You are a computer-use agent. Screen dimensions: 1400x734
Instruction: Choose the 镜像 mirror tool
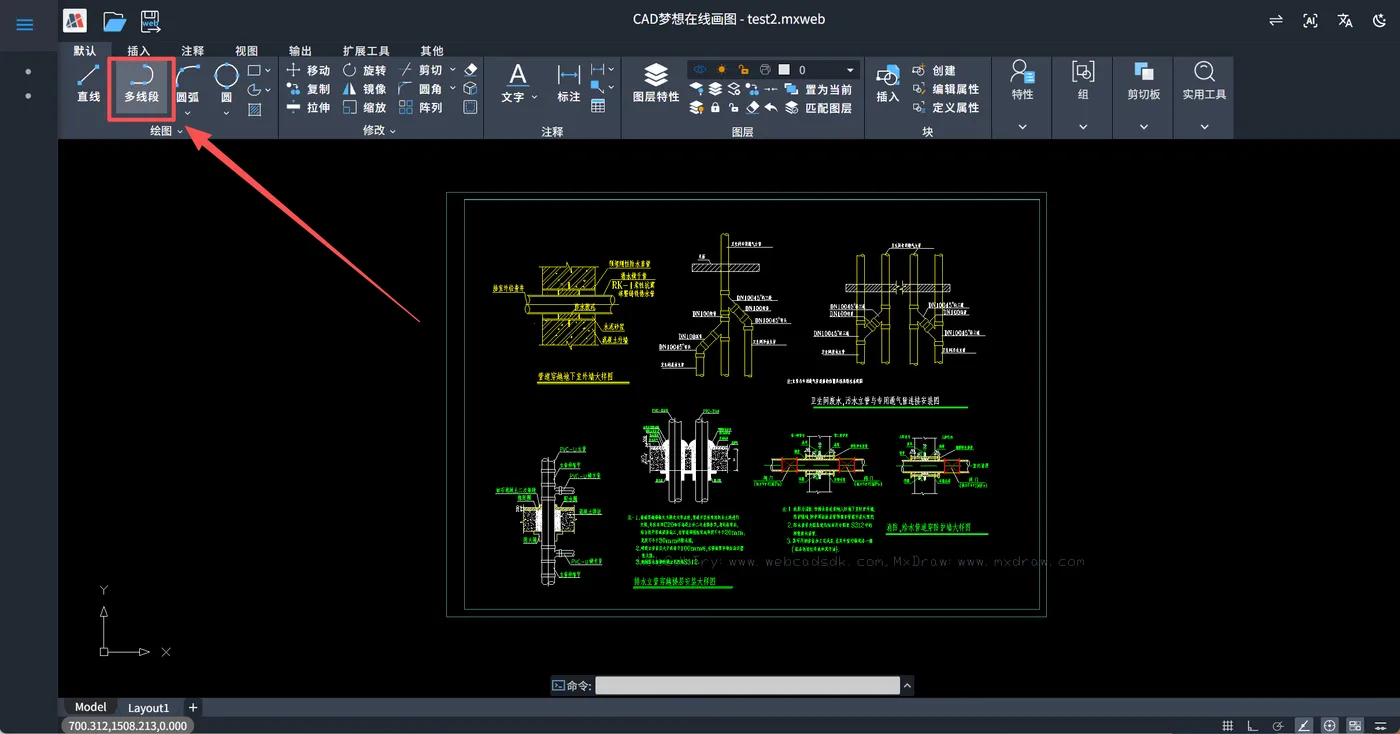[364, 89]
